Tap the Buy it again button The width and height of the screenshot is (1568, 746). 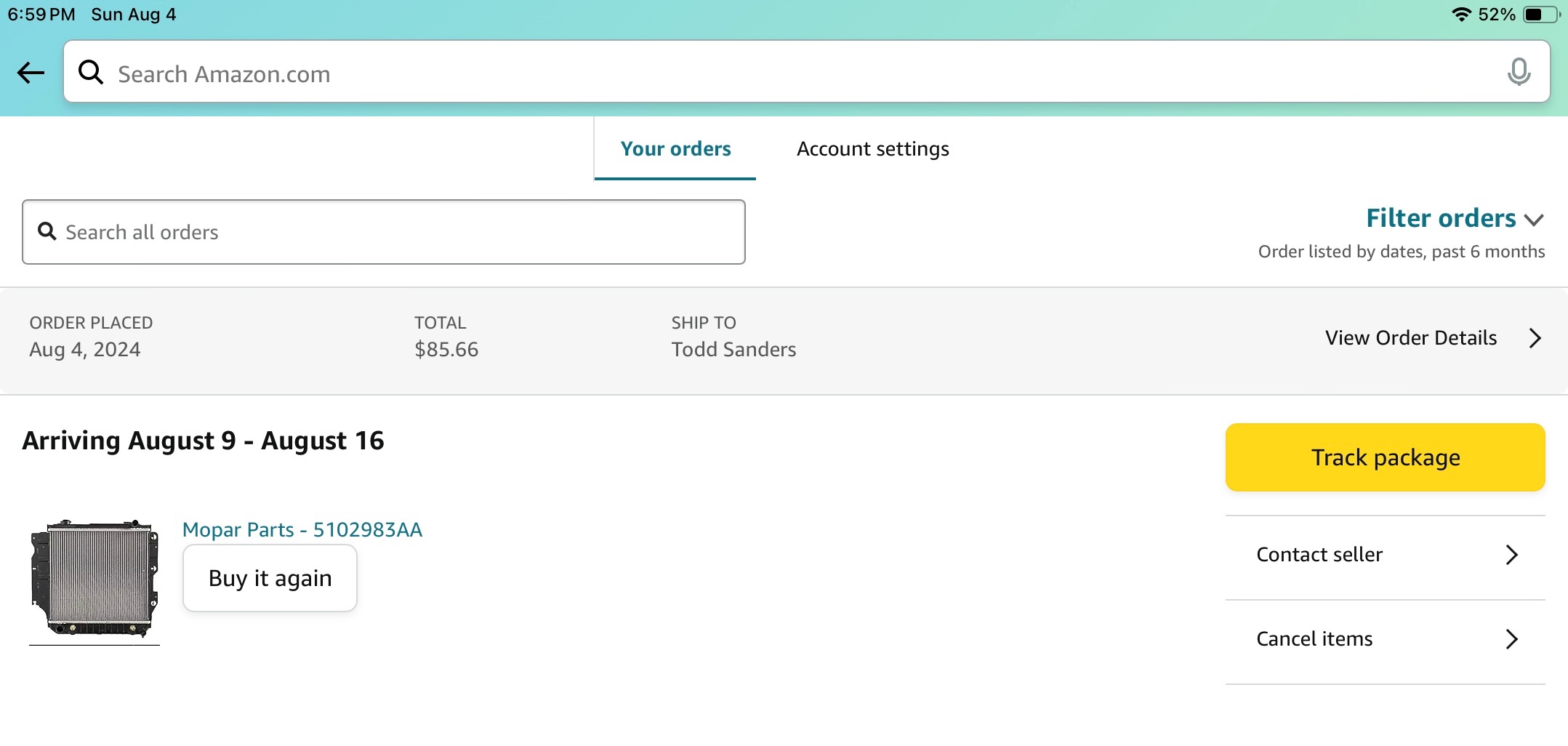coord(270,578)
